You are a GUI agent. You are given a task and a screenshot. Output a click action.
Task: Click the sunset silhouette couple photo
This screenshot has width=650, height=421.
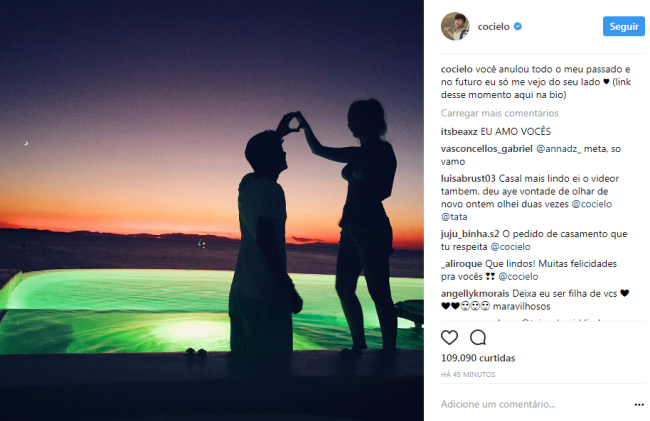(212, 210)
